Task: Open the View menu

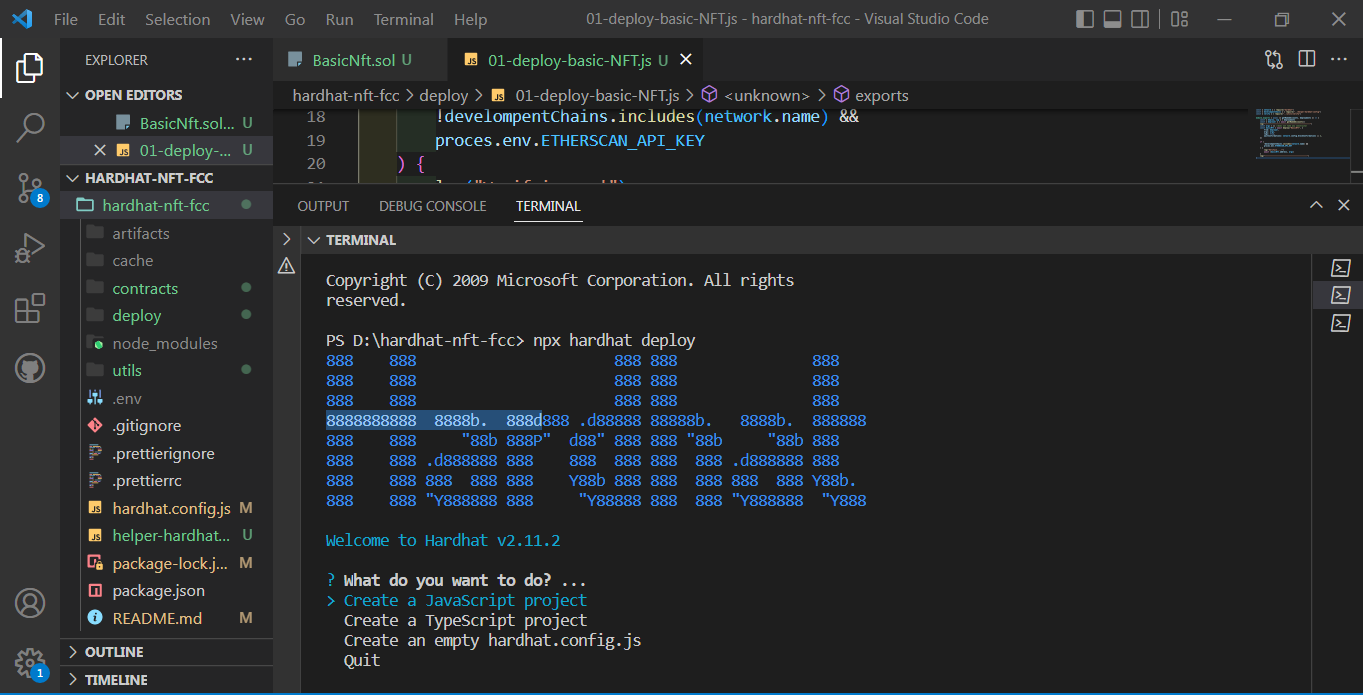Action: click(x=248, y=19)
